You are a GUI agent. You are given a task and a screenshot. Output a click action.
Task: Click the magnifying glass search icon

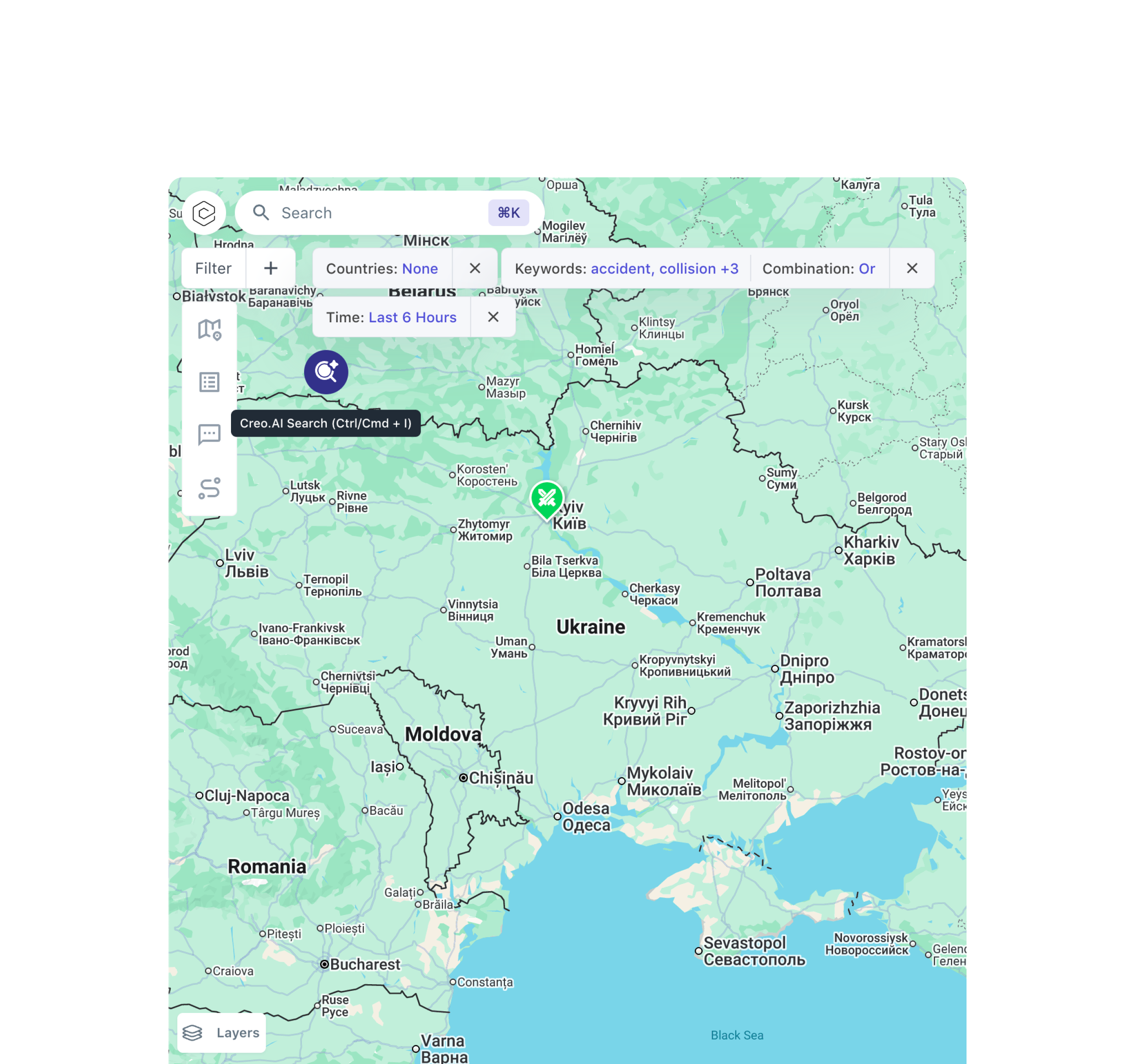pyautogui.click(x=261, y=213)
